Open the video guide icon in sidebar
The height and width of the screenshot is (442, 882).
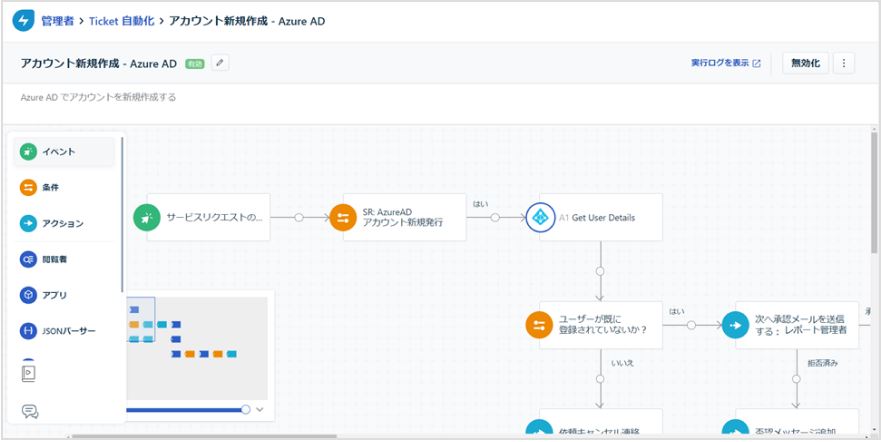coord(29,373)
